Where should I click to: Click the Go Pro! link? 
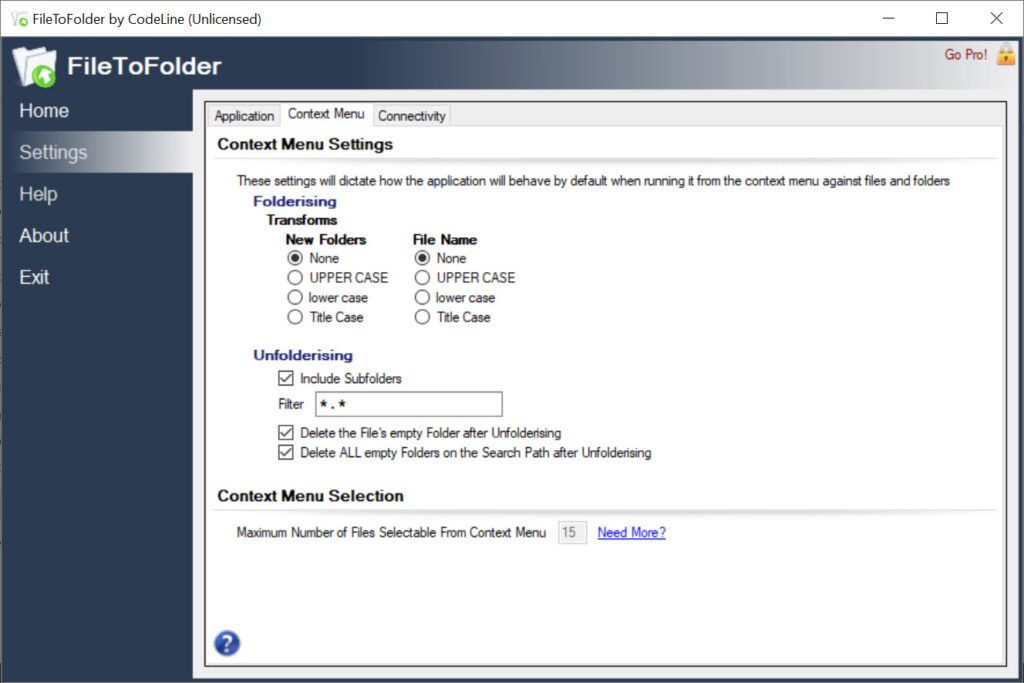click(965, 54)
